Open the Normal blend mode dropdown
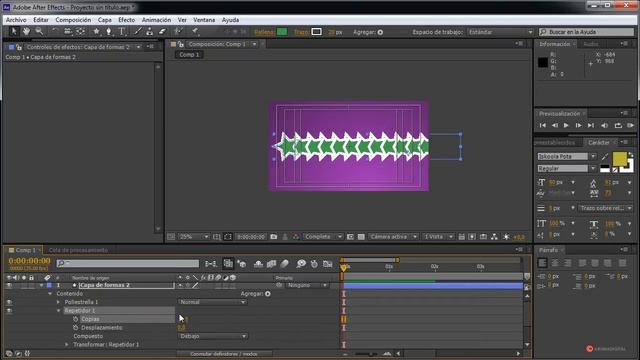 click(x=212, y=302)
